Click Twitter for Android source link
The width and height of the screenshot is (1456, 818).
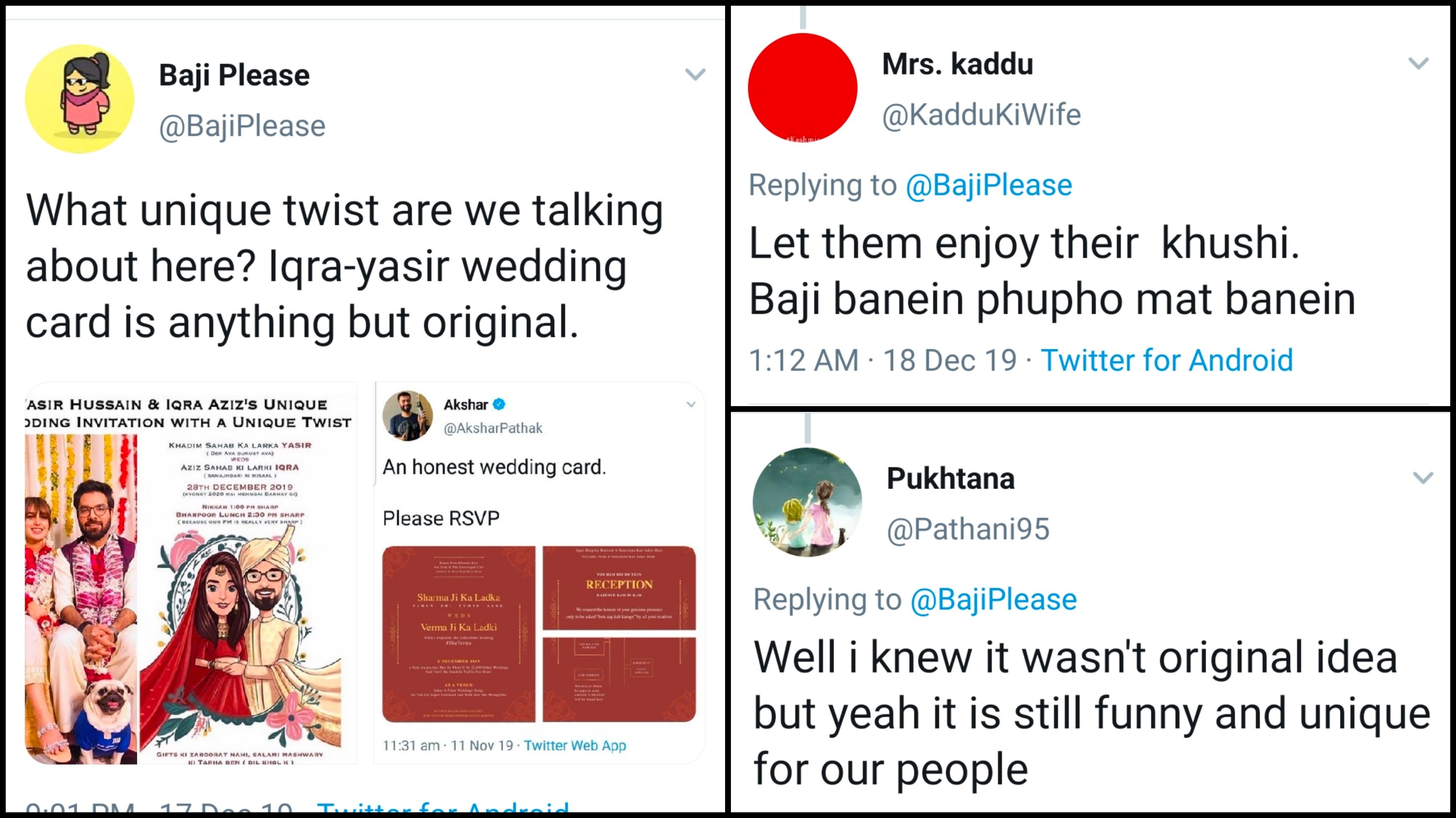click(x=1167, y=360)
